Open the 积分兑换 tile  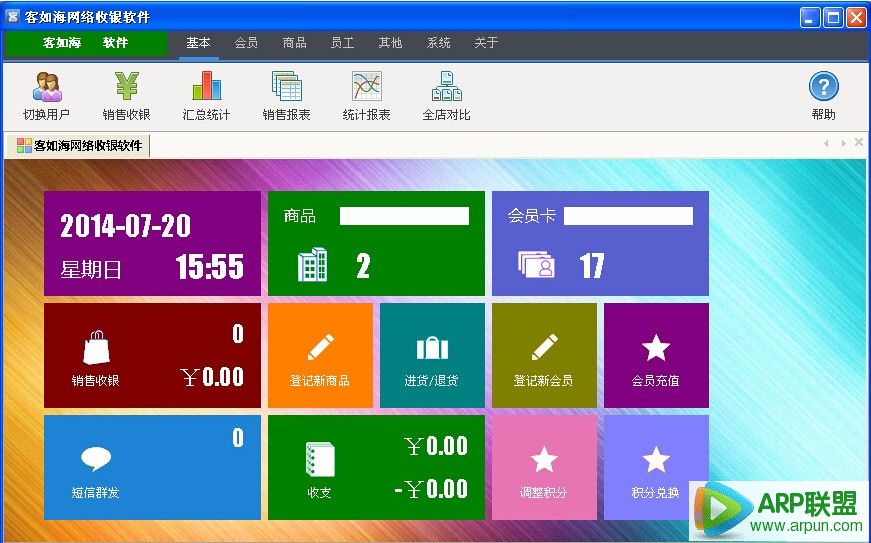(x=656, y=468)
